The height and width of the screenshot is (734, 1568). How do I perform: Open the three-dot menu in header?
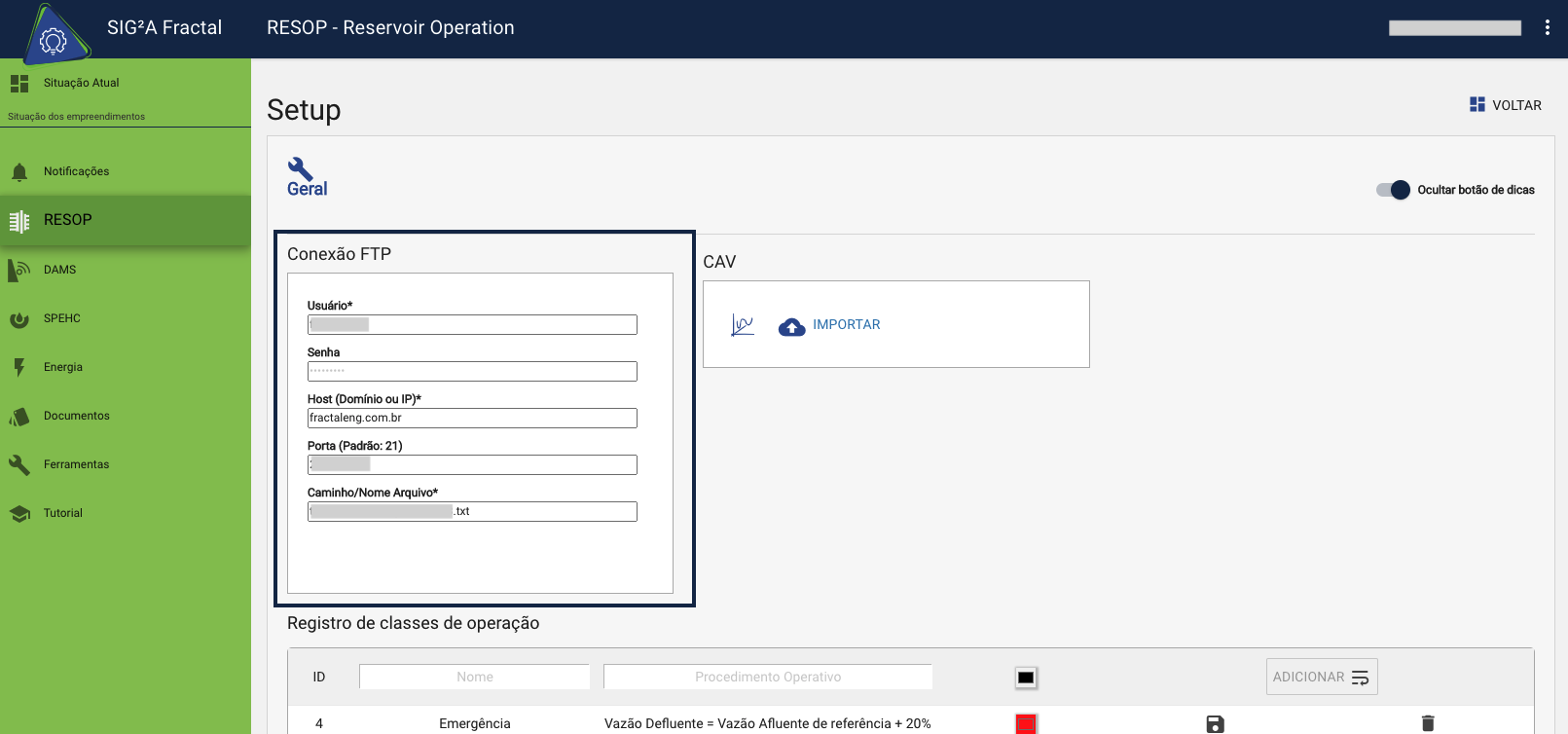point(1547,28)
